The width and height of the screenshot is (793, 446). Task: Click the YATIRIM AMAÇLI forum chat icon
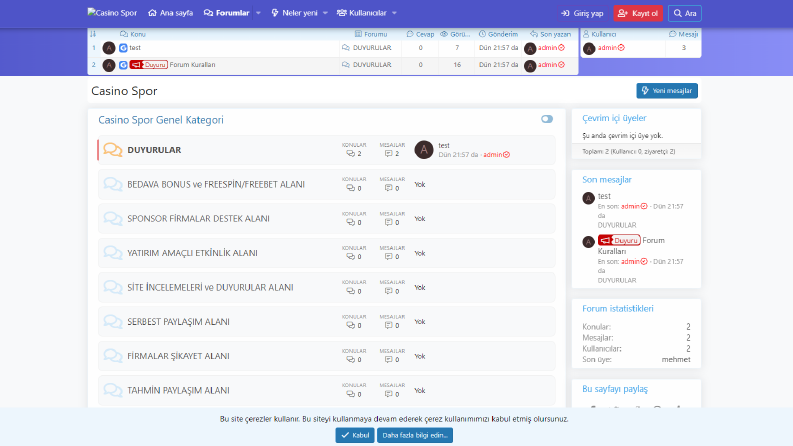[113, 253]
